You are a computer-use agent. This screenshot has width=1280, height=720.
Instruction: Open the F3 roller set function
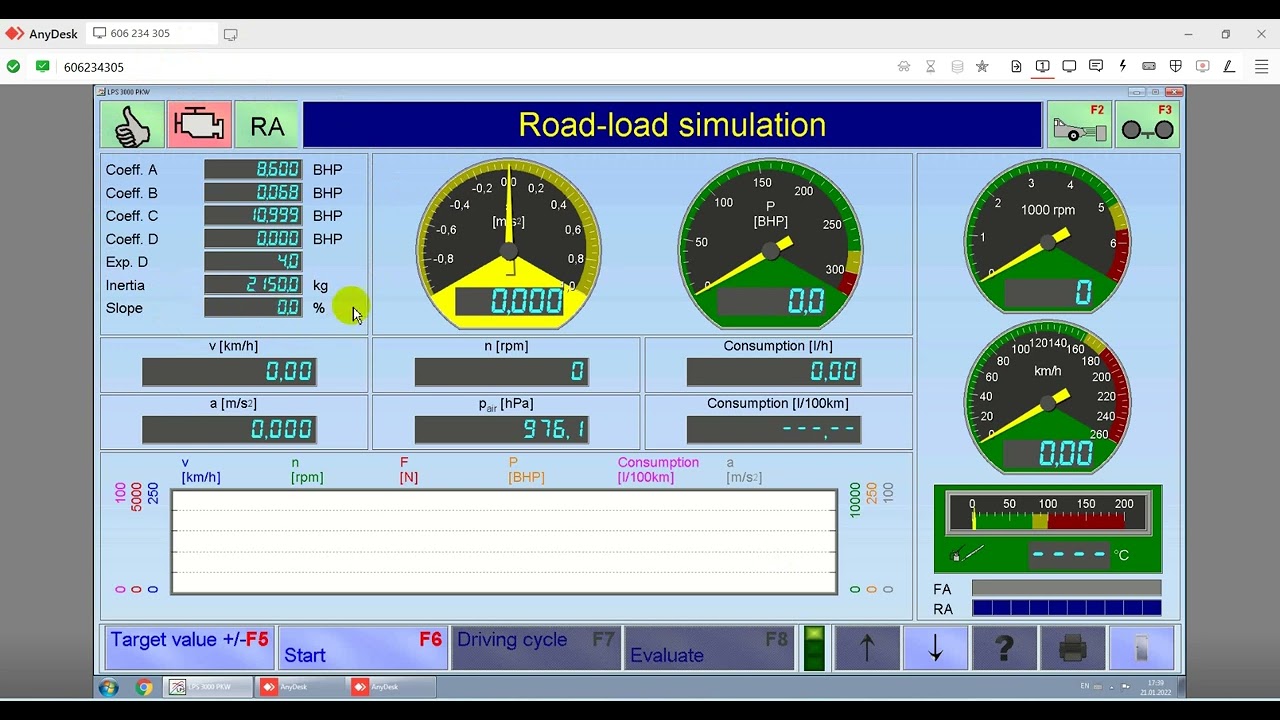1147,125
